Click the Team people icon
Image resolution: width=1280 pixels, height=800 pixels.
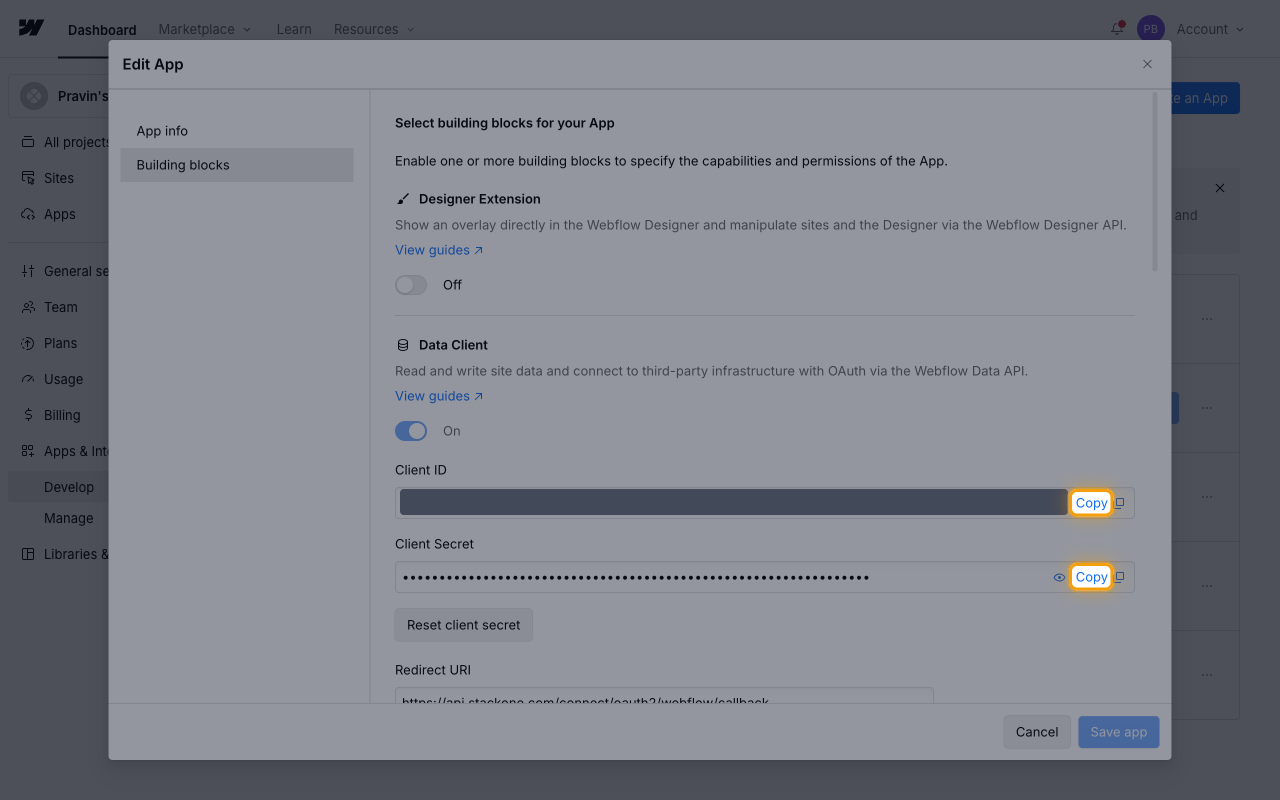tap(28, 307)
